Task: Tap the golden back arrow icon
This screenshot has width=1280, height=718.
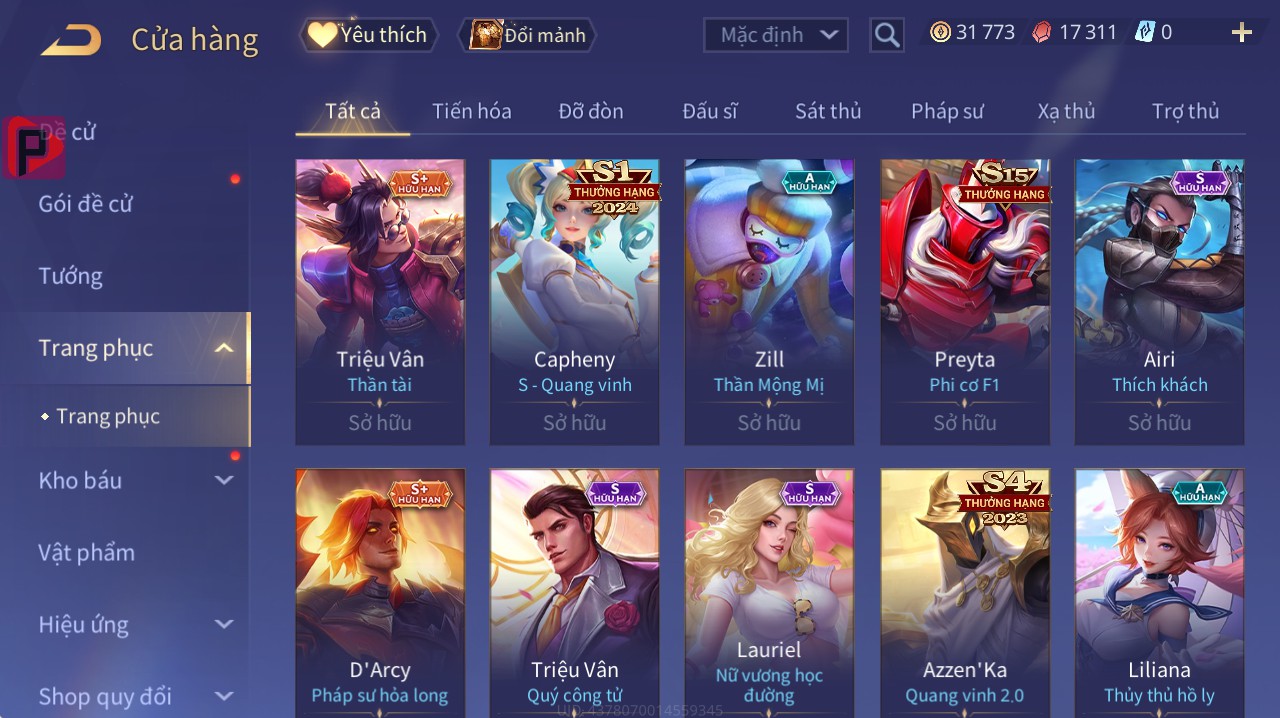Action: 71,41
